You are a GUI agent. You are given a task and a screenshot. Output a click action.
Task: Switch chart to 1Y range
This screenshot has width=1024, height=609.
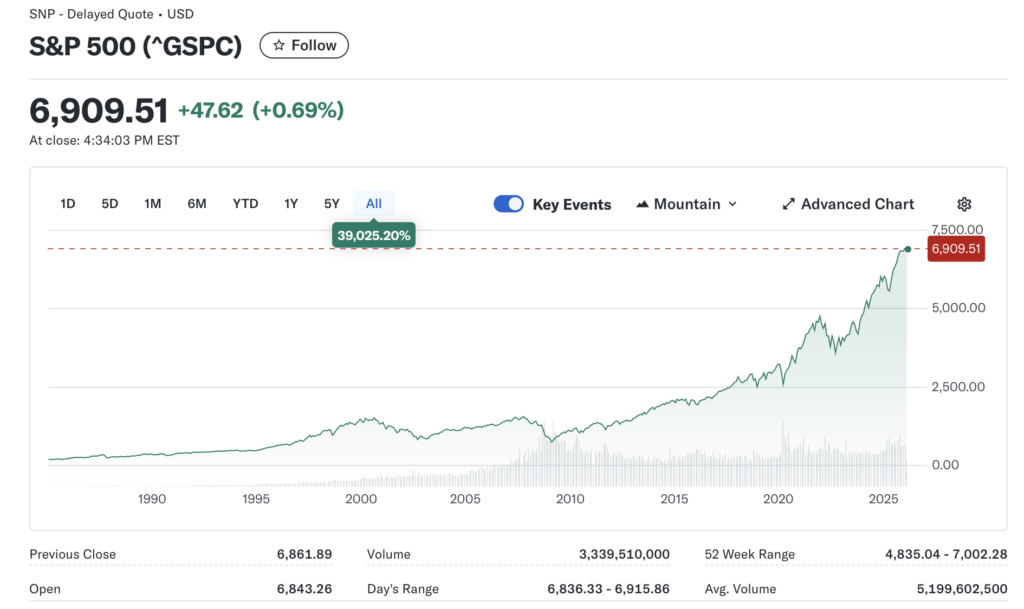tap(291, 204)
